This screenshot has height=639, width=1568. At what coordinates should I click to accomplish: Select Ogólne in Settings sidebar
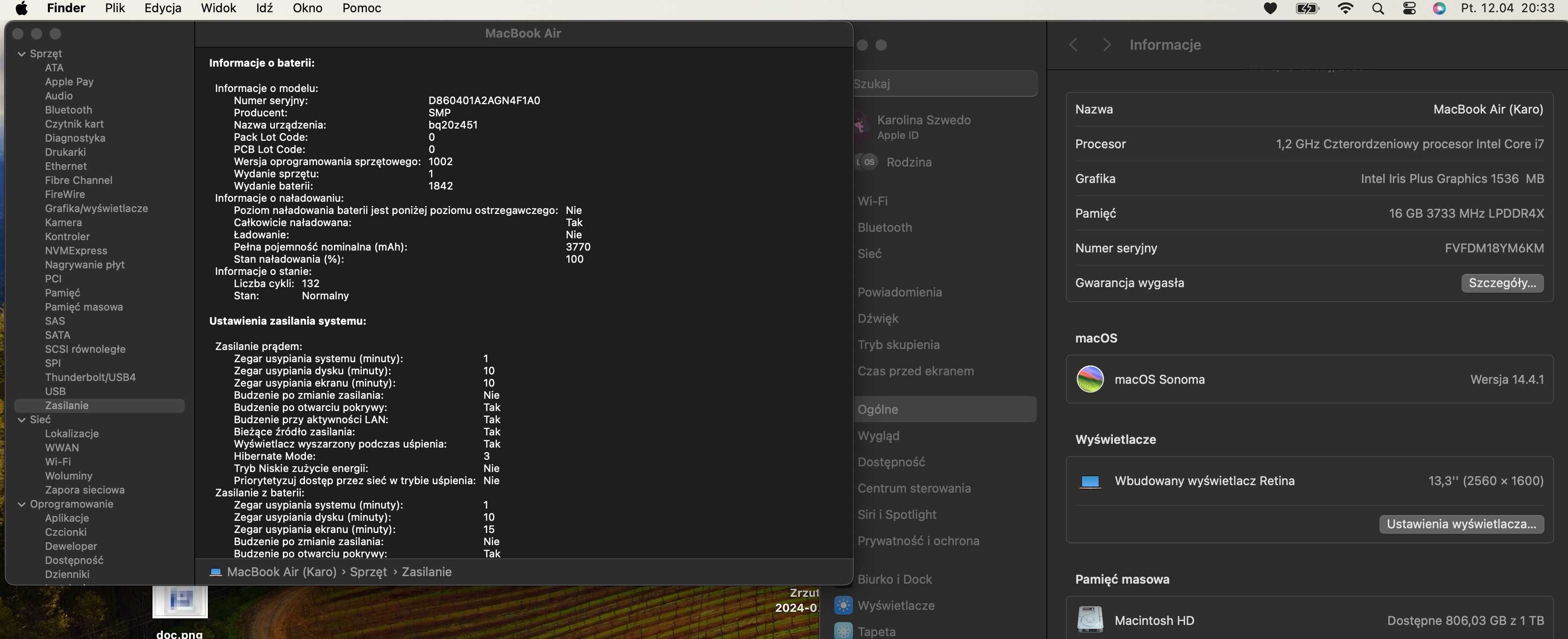pos(945,410)
